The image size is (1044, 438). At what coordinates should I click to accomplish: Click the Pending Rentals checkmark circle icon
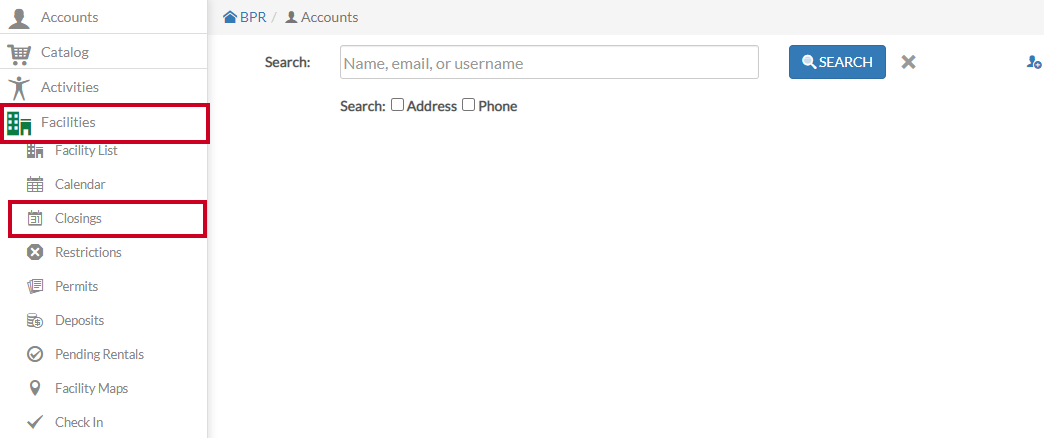pos(35,354)
